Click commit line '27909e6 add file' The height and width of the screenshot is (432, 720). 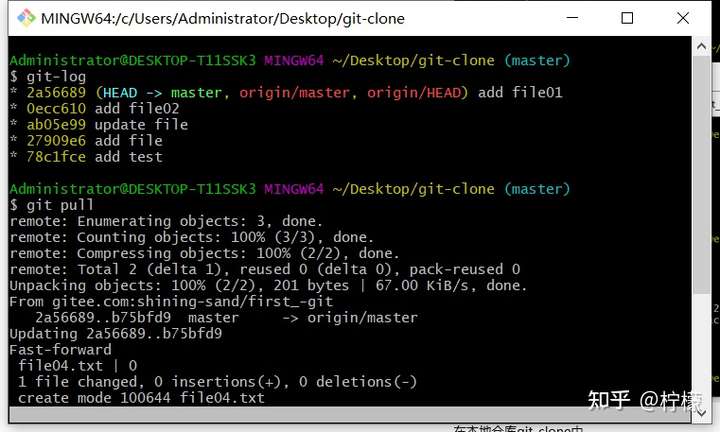point(86,141)
